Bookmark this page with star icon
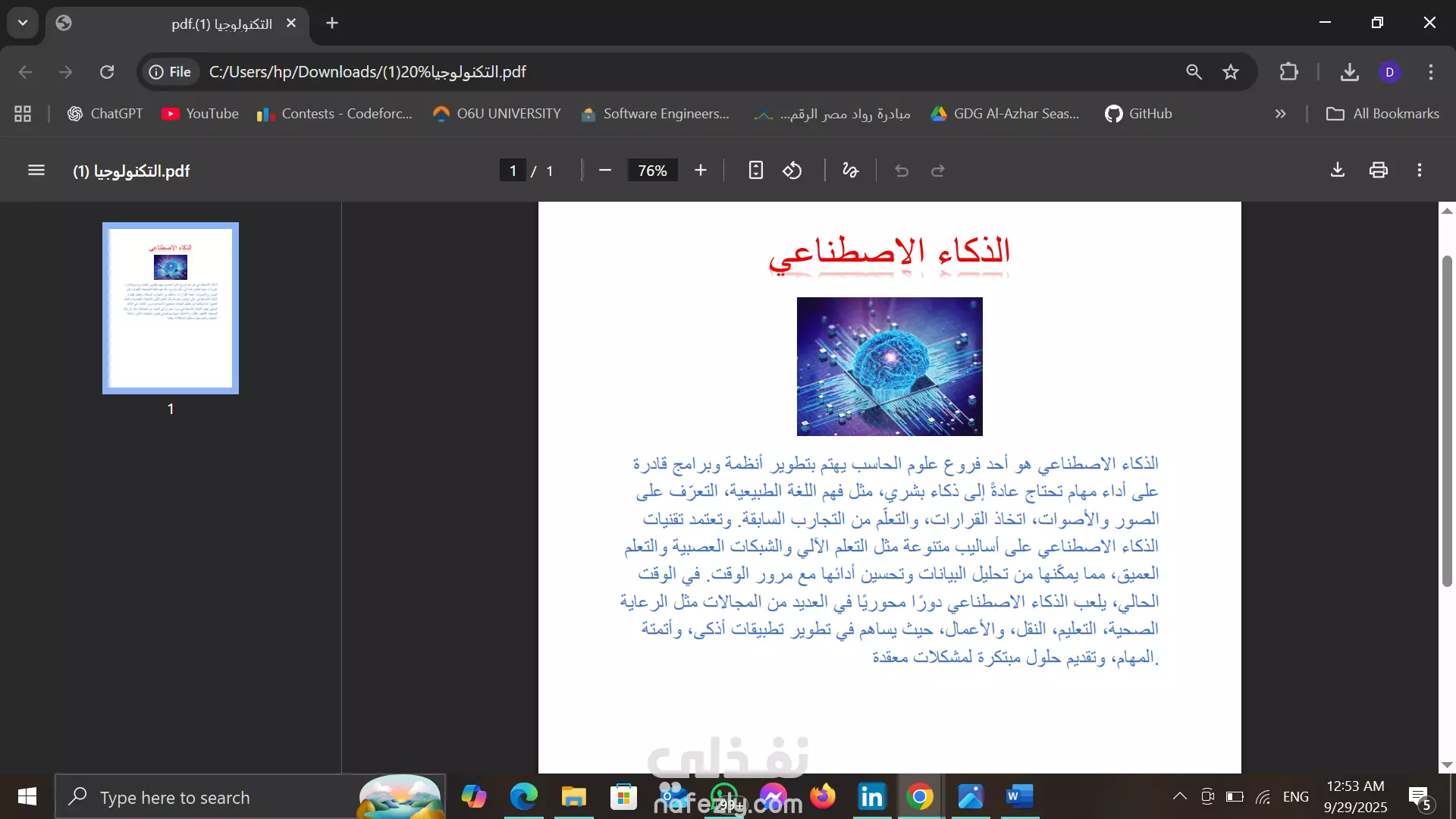 point(1231,72)
